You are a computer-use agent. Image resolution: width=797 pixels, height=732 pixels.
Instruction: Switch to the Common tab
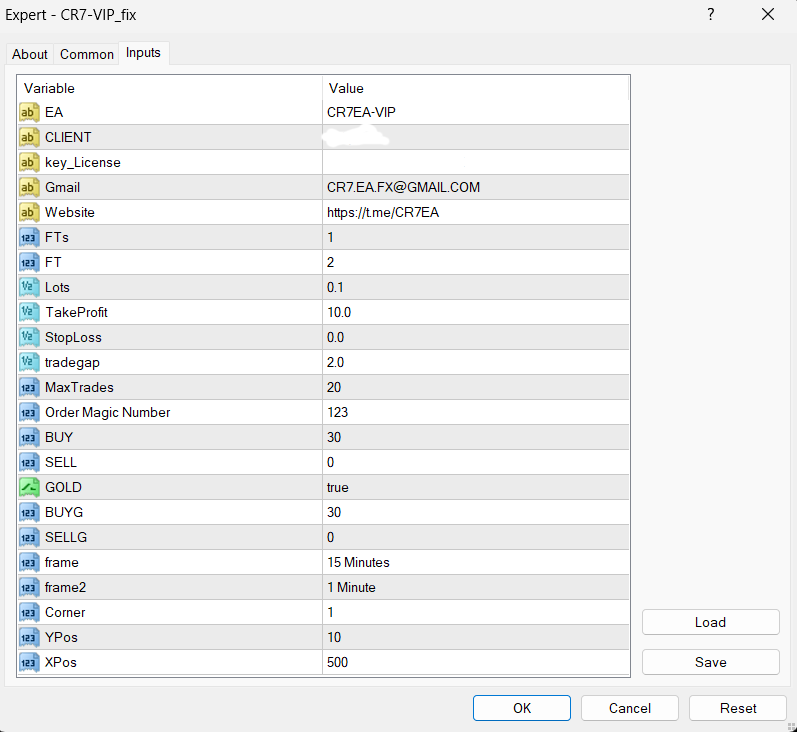(87, 54)
